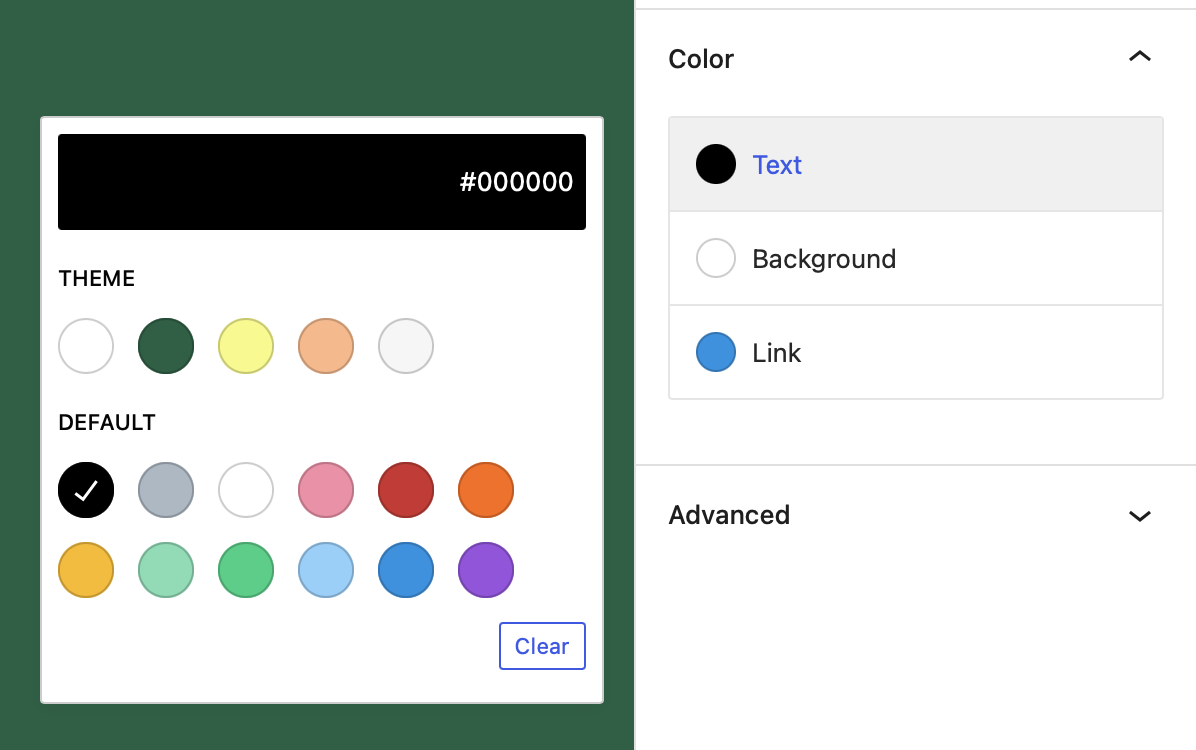This screenshot has height=750, width=1196.
Task: Select the golden yellow default color
Action: [86, 570]
